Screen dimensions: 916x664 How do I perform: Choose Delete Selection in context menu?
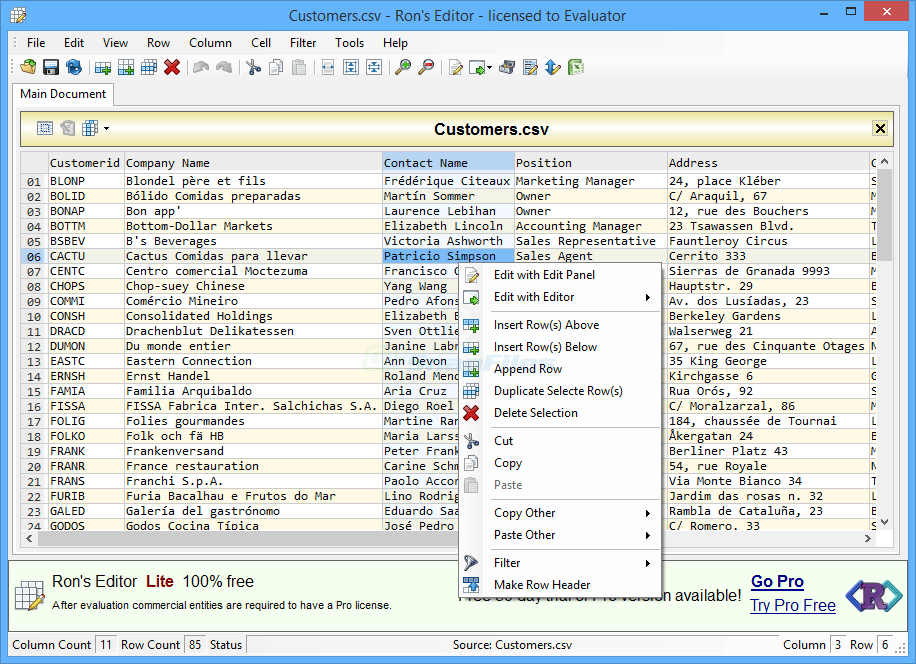[x=560, y=413]
